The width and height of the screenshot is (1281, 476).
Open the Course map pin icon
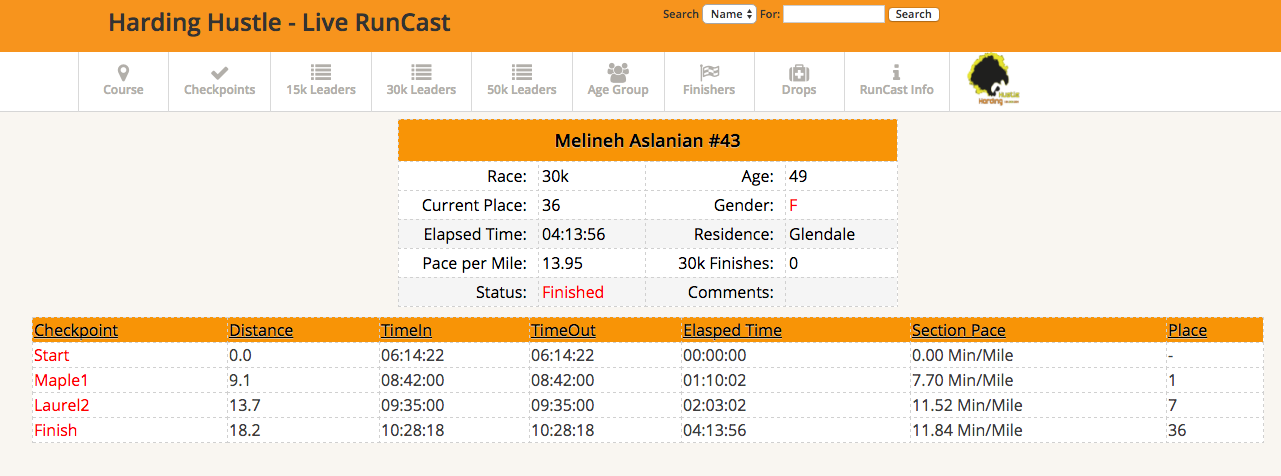(x=123, y=73)
